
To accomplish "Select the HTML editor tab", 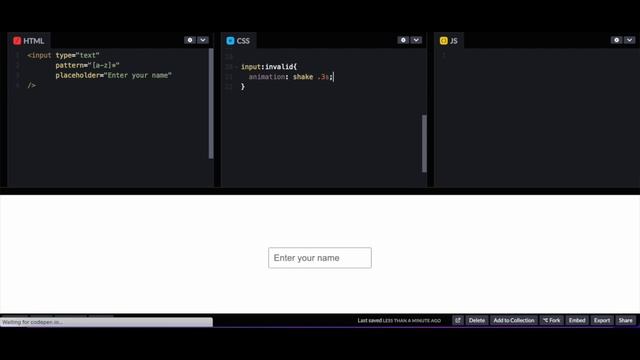I will 29,41.
